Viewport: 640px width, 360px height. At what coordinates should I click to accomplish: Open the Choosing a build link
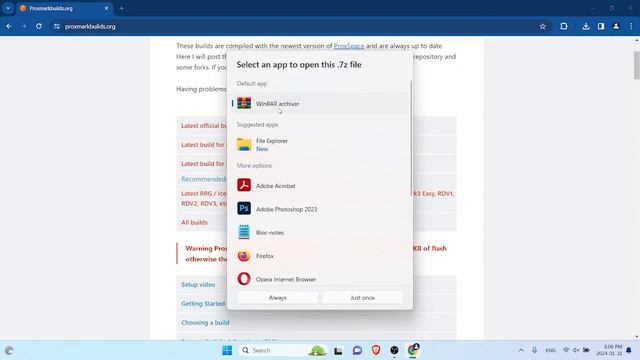click(205, 322)
